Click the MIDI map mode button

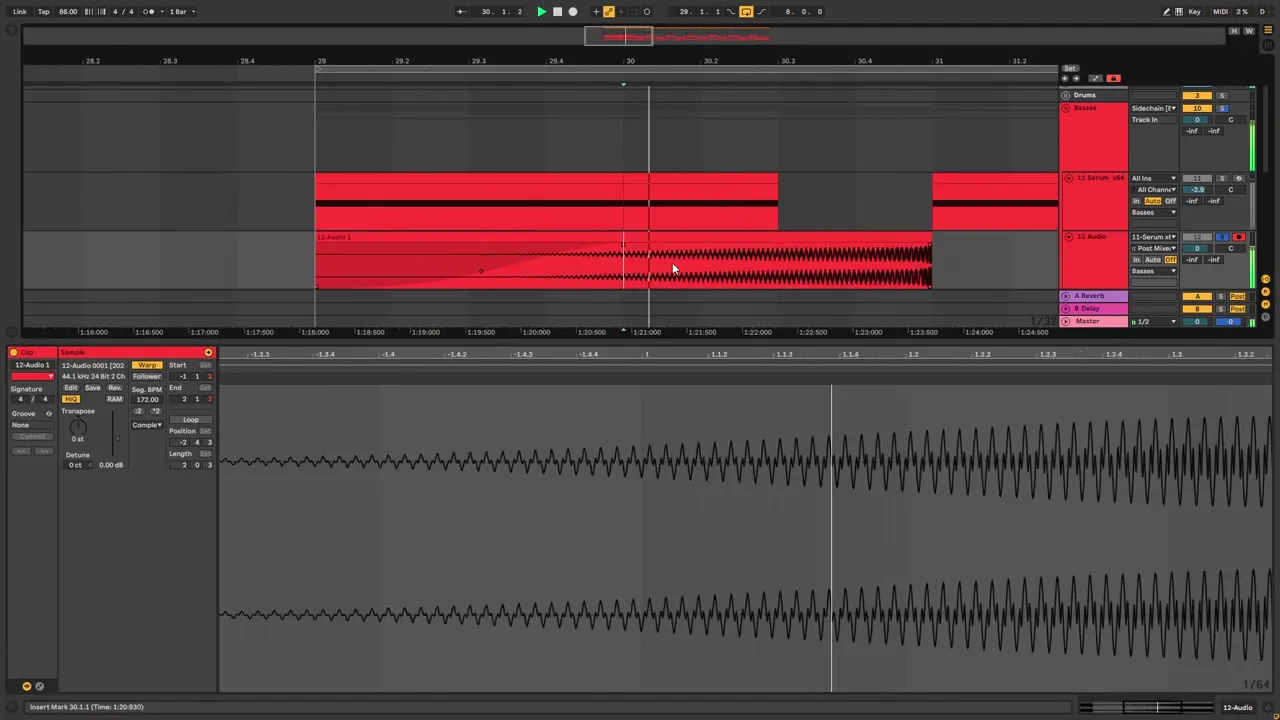tap(1220, 12)
